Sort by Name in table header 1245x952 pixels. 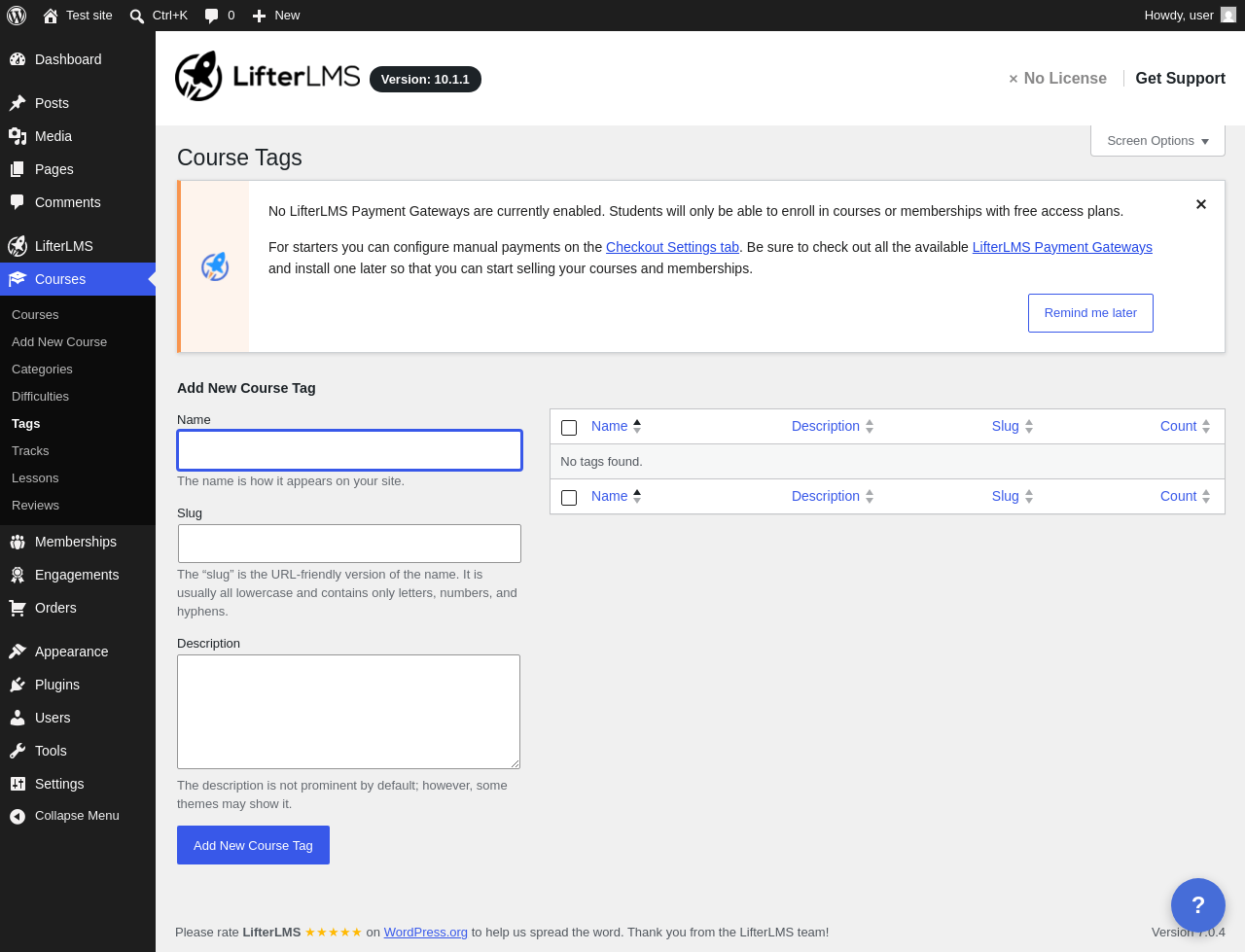click(617, 426)
